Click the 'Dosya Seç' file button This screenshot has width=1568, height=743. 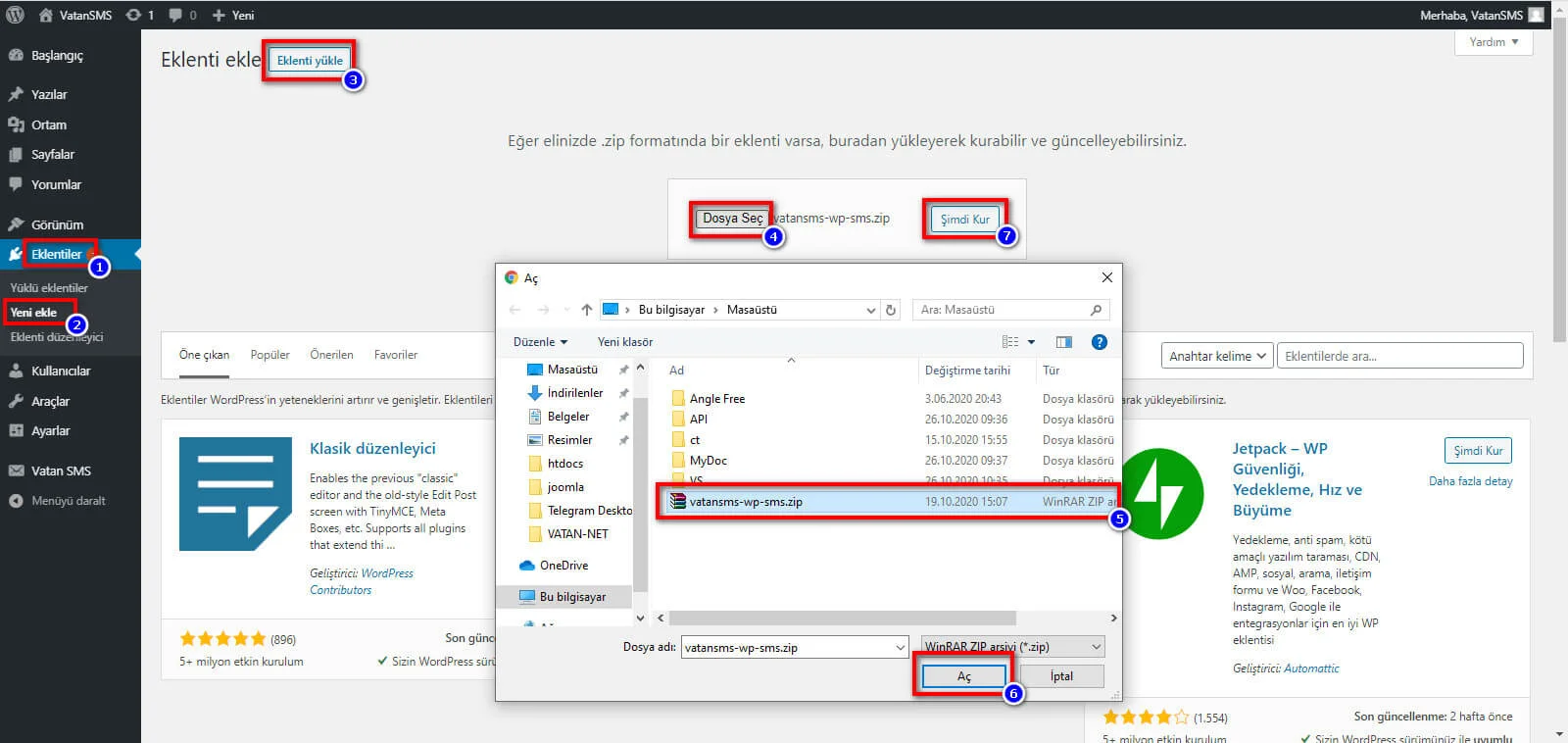(732, 218)
